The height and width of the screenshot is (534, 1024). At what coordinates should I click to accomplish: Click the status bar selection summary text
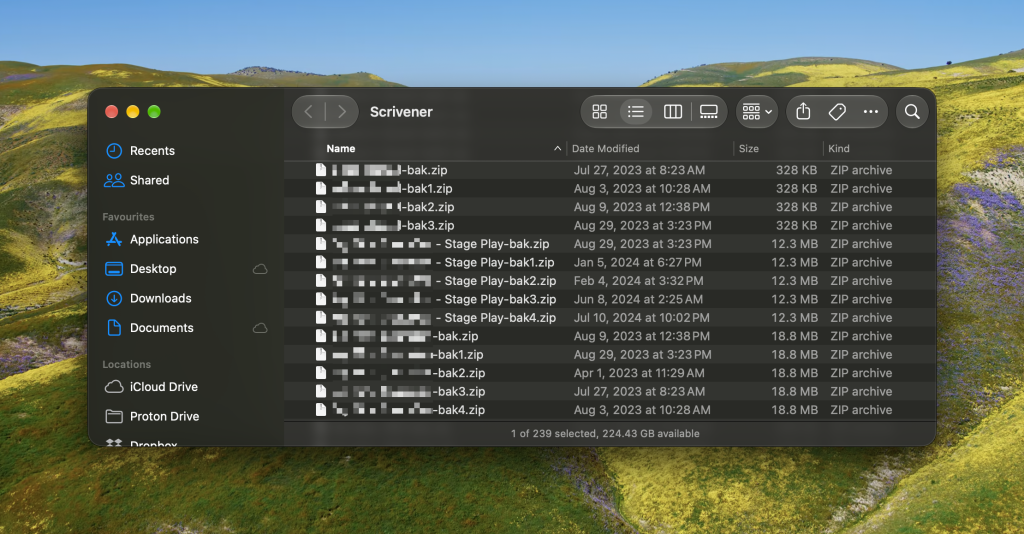(x=605, y=433)
